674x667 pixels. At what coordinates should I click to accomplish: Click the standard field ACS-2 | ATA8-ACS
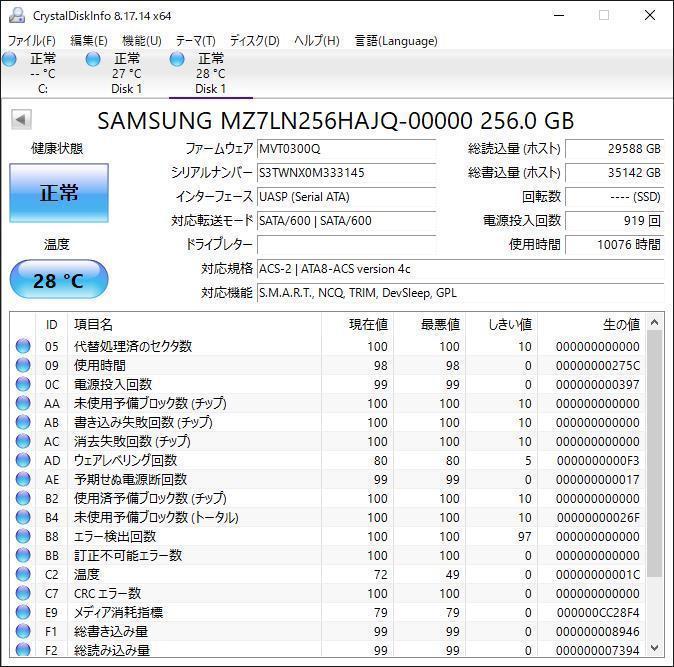click(460, 269)
